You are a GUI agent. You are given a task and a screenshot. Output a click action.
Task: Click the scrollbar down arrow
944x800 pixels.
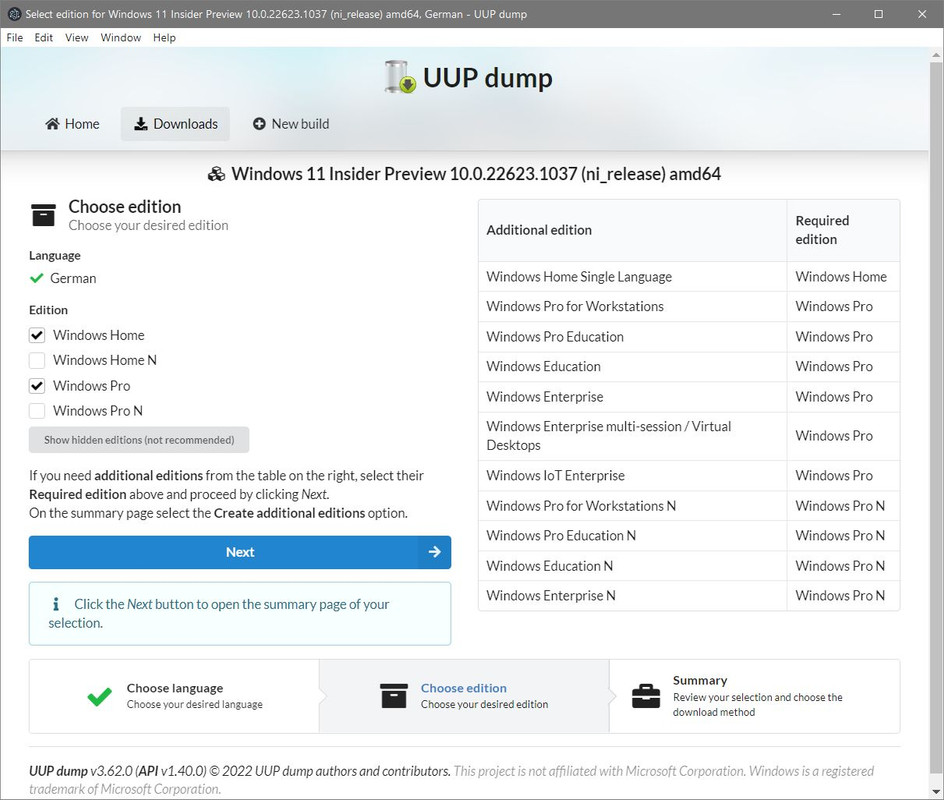(x=936, y=792)
